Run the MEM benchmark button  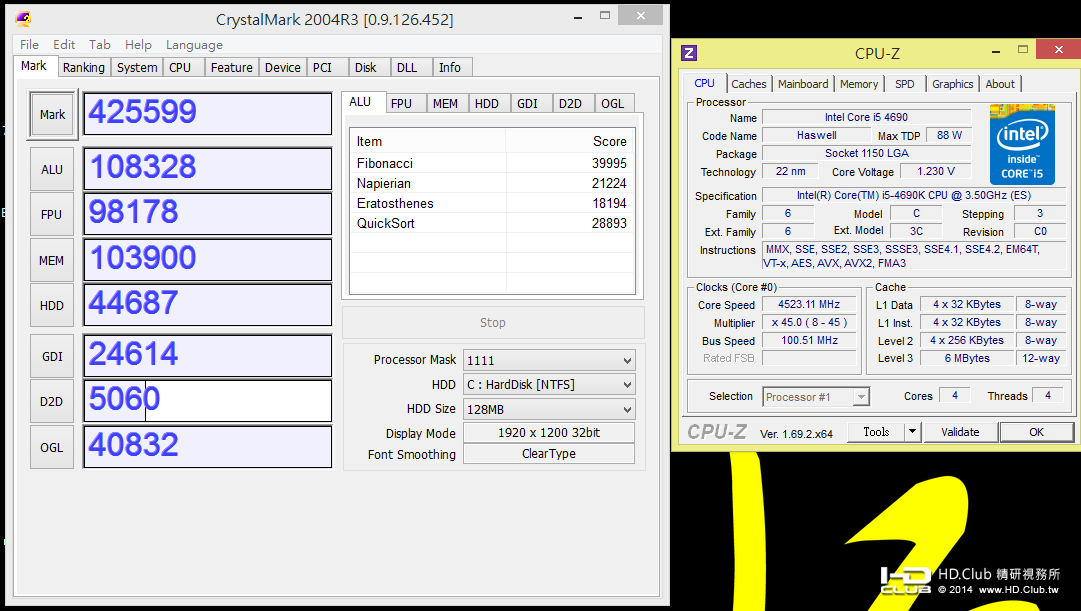click(x=52, y=261)
